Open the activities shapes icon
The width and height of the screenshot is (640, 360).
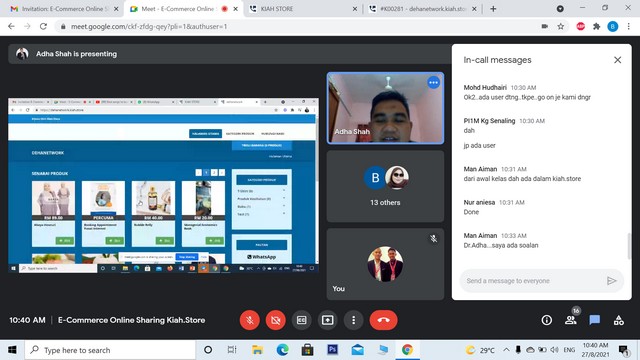coord(619,320)
